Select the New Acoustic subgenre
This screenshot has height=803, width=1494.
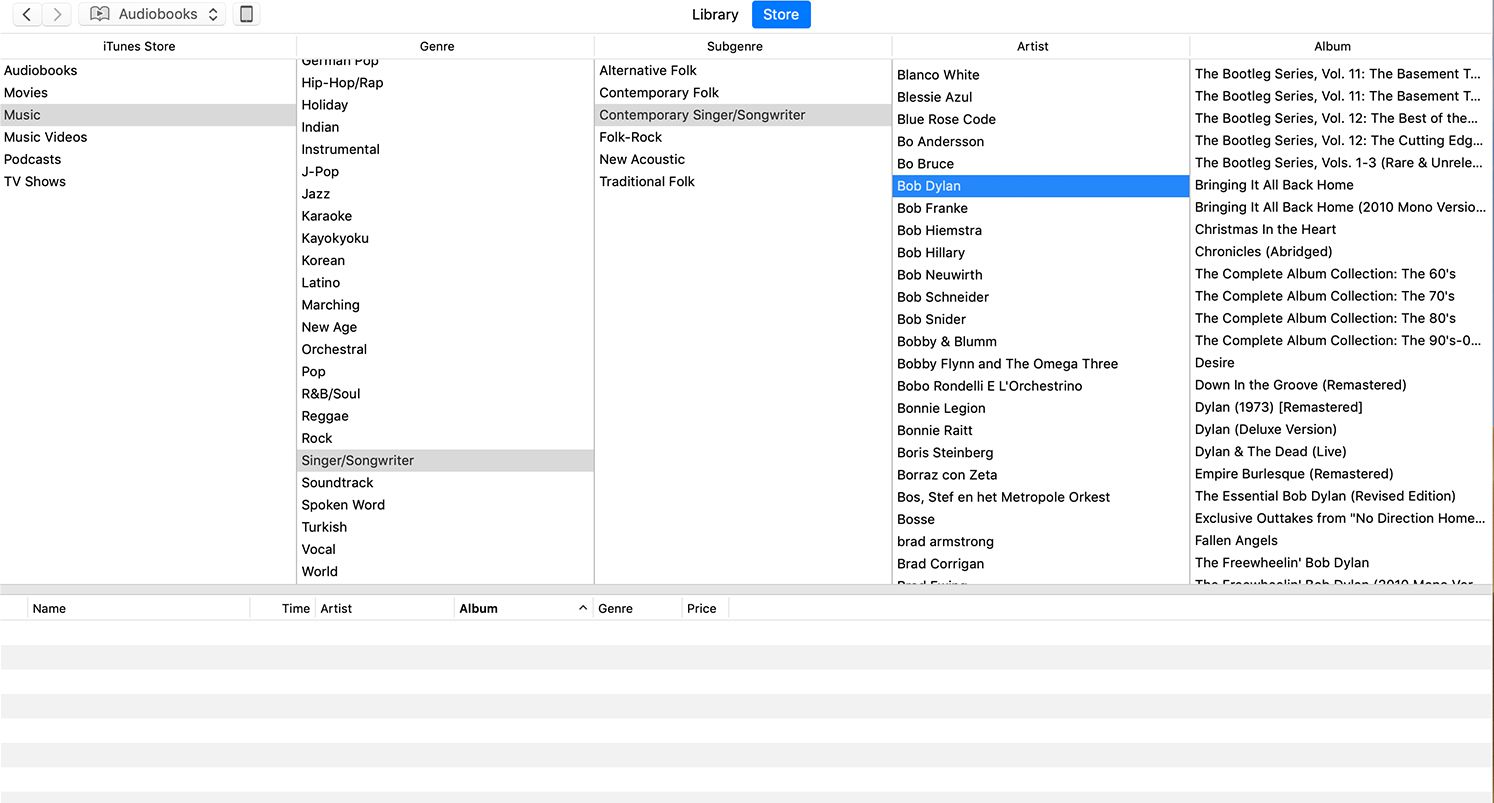tap(743, 159)
